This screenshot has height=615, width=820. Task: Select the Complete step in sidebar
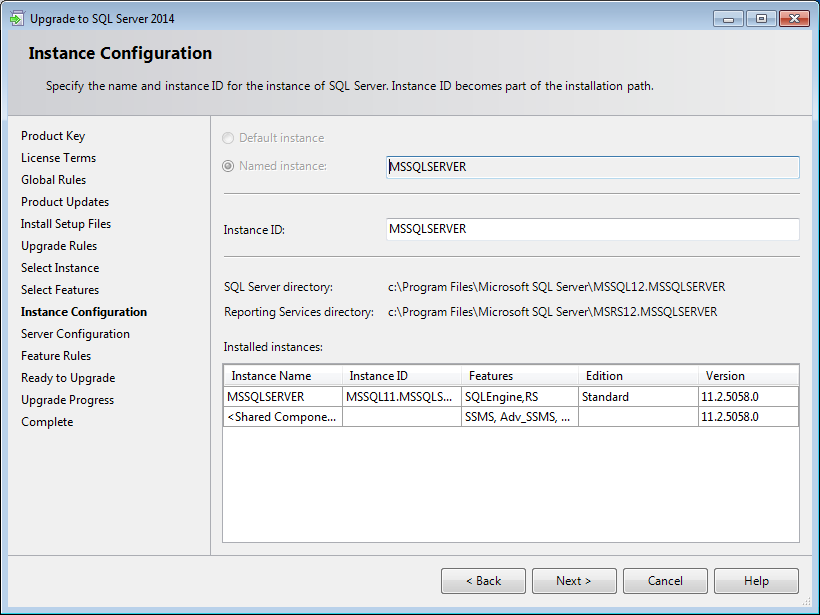coord(47,422)
